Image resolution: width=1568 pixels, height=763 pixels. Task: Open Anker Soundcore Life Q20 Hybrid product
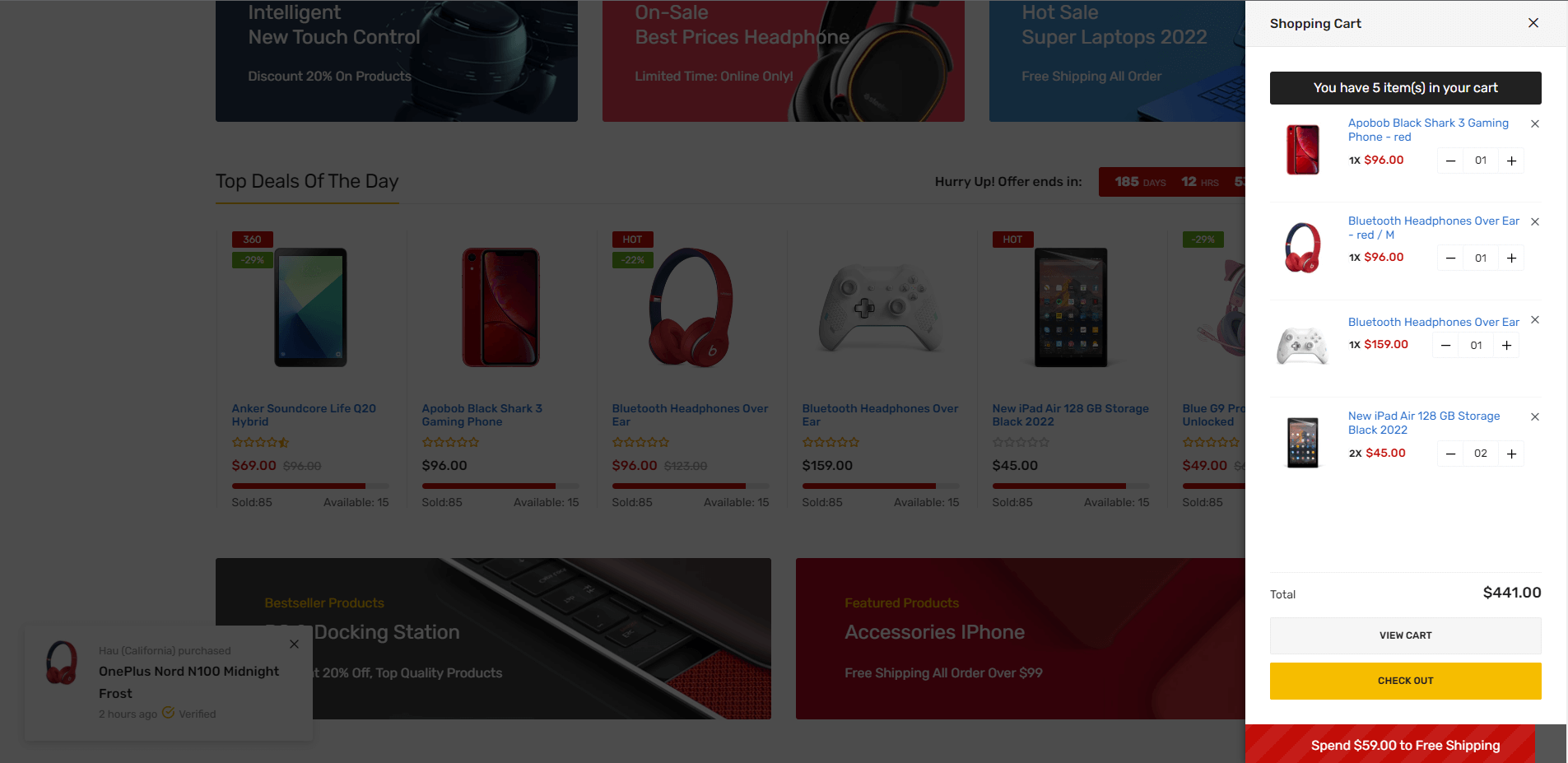304,415
